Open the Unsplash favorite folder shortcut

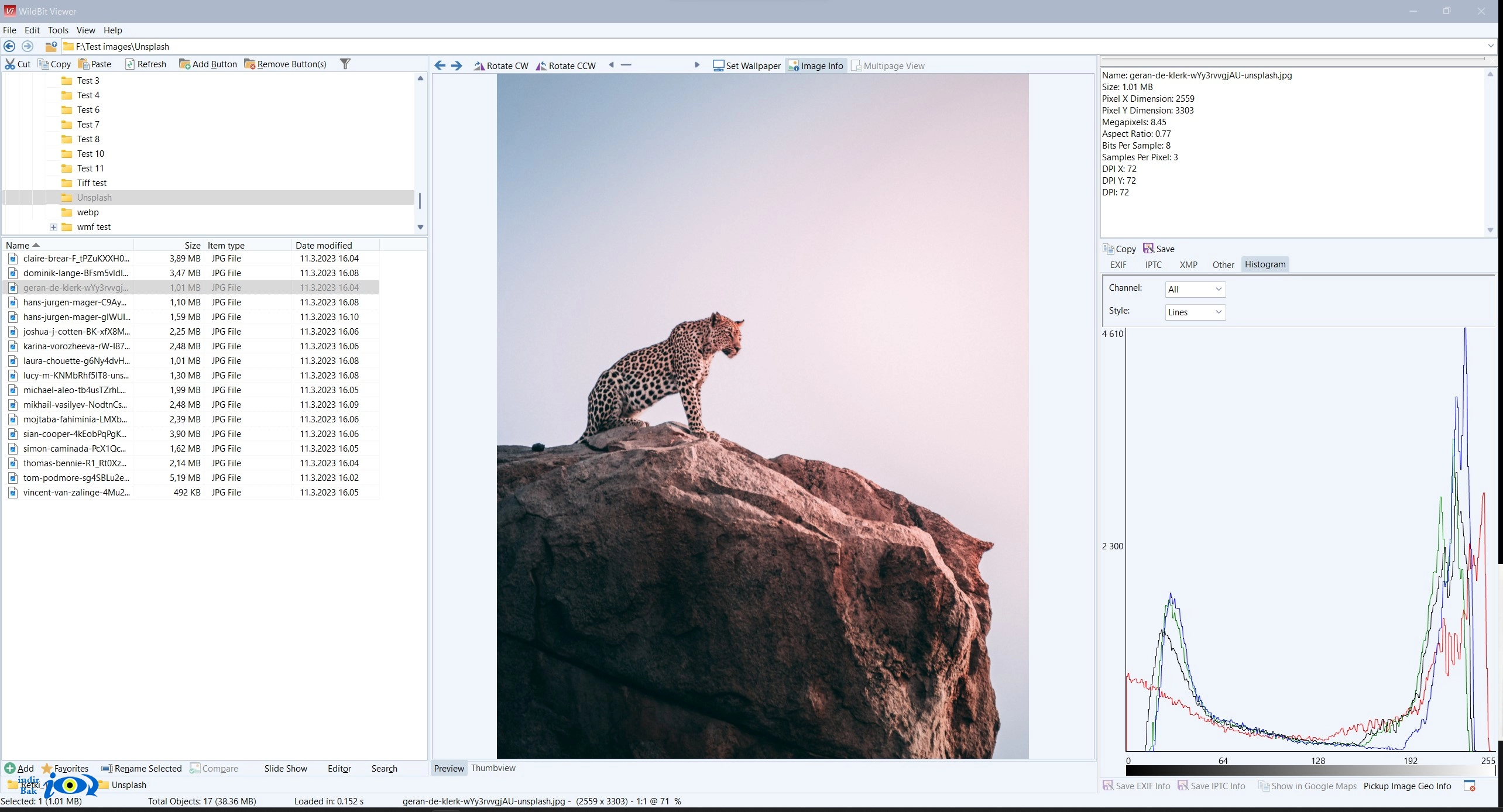tap(123, 785)
